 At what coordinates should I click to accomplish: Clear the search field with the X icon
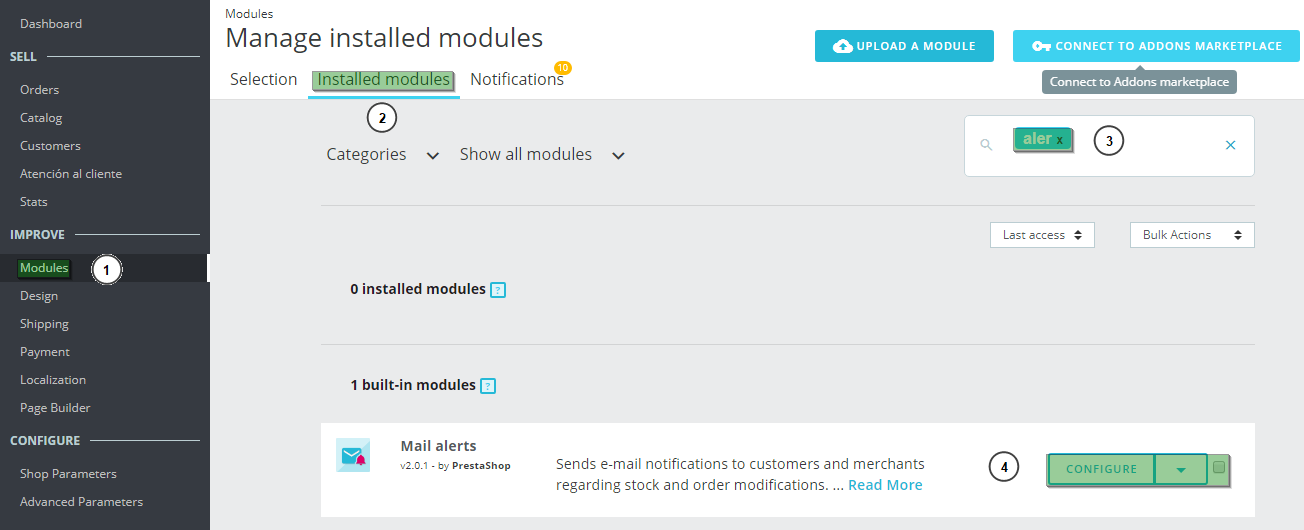click(1230, 145)
